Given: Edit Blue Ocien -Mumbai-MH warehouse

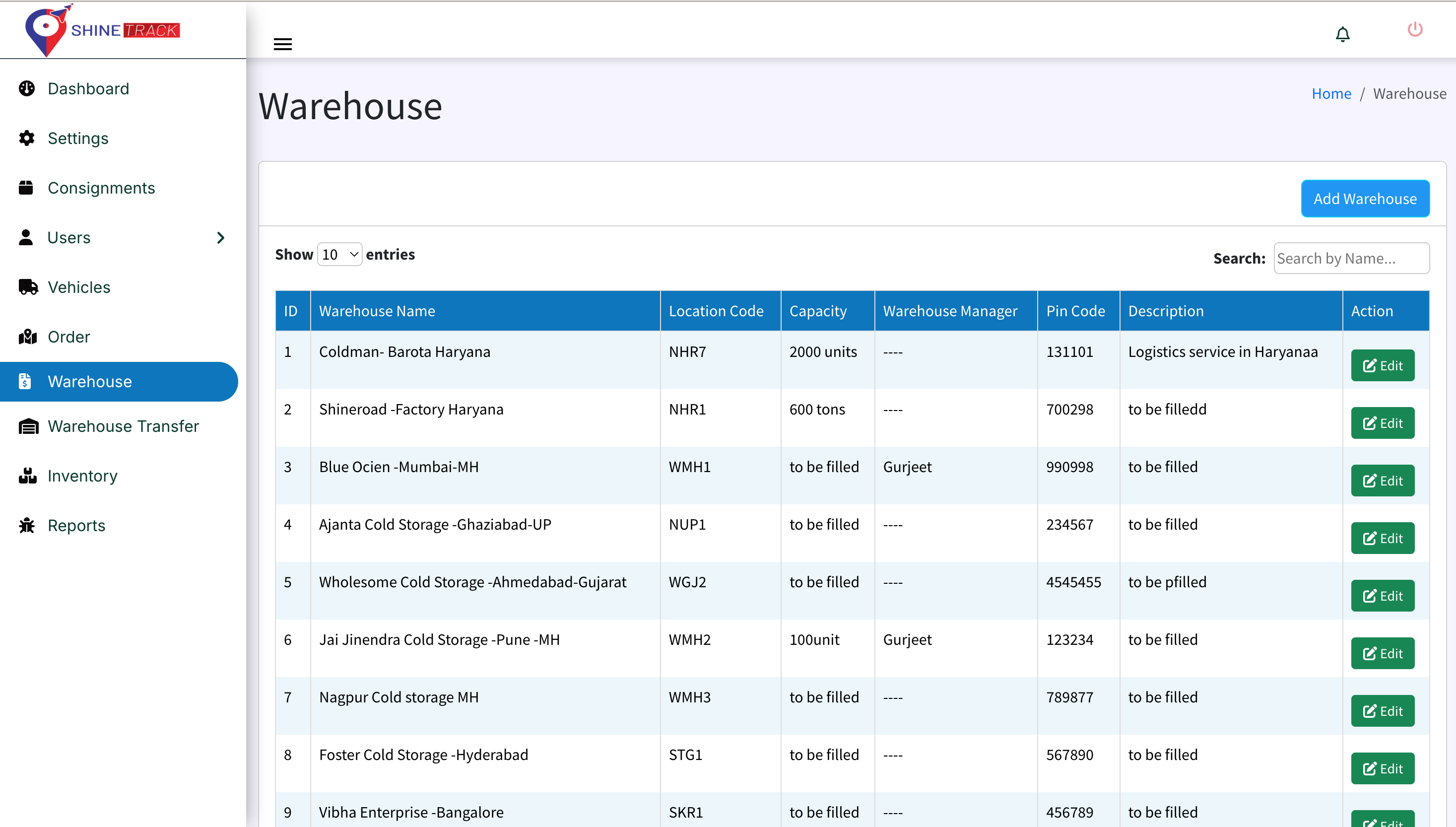Looking at the screenshot, I should click(1382, 481).
